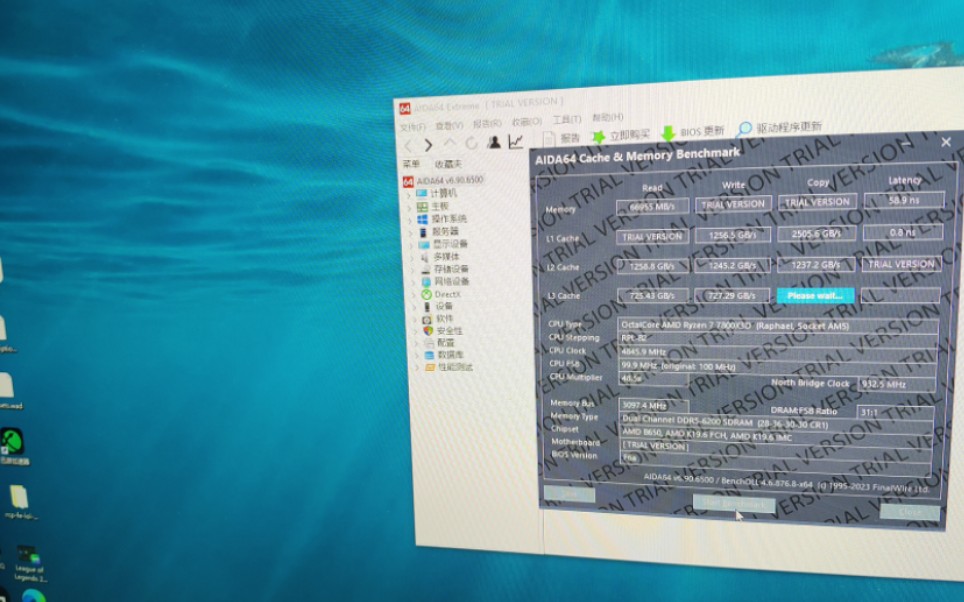
Task: Click the green star 立即购买 icon
Action: point(598,137)
